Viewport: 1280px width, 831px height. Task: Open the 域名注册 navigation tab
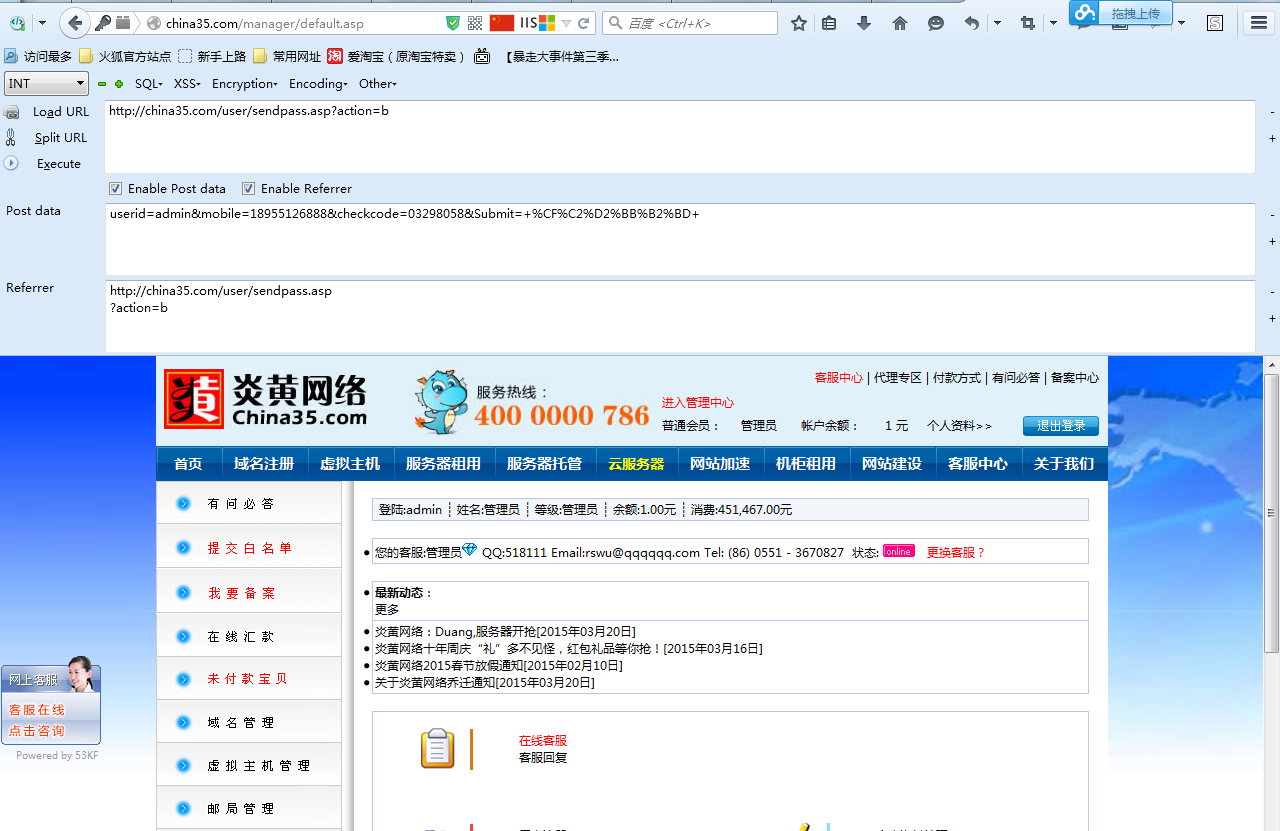264,464
